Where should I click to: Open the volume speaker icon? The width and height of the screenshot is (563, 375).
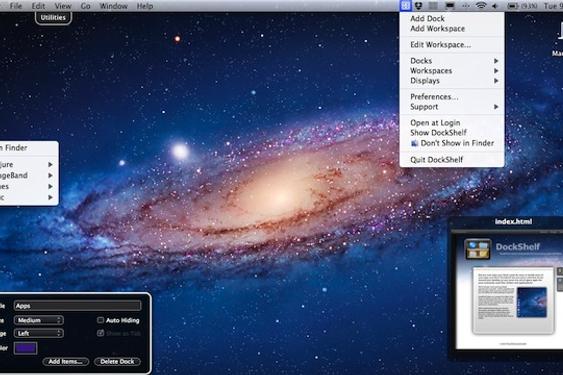(x=495, y=6)
